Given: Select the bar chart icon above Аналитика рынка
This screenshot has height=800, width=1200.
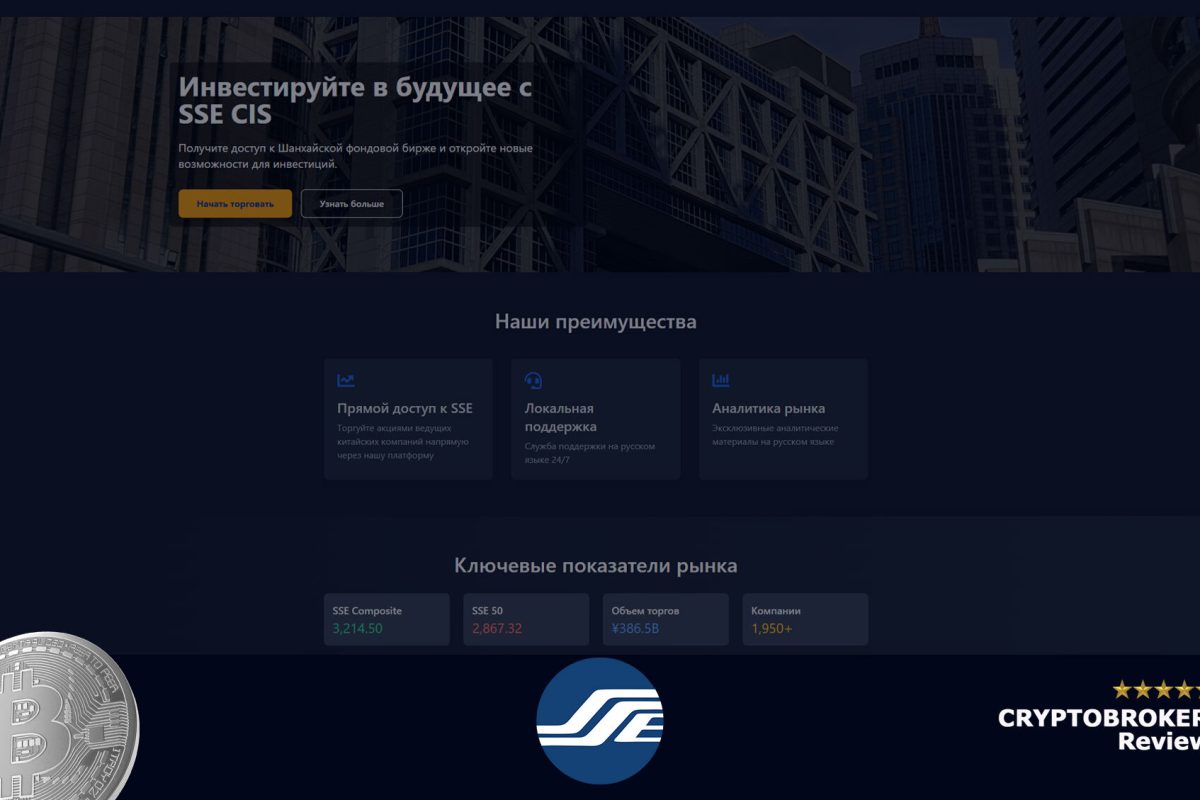Looking at the screenshot, I should point(720,381).
